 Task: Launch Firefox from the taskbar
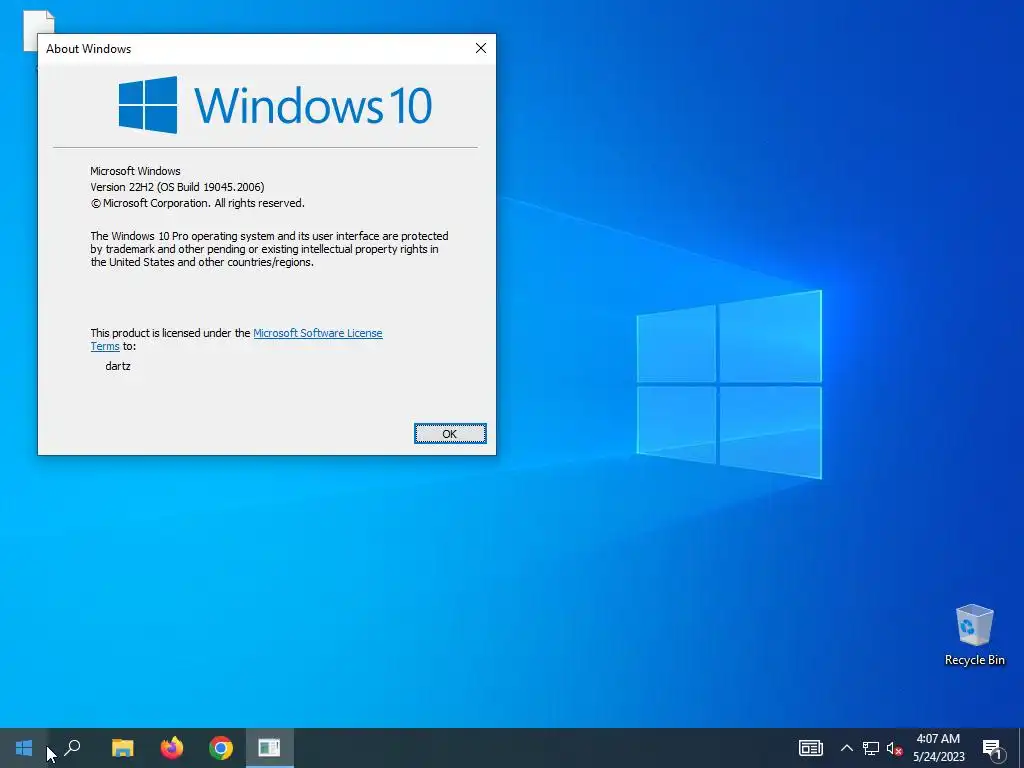point(172,748)
